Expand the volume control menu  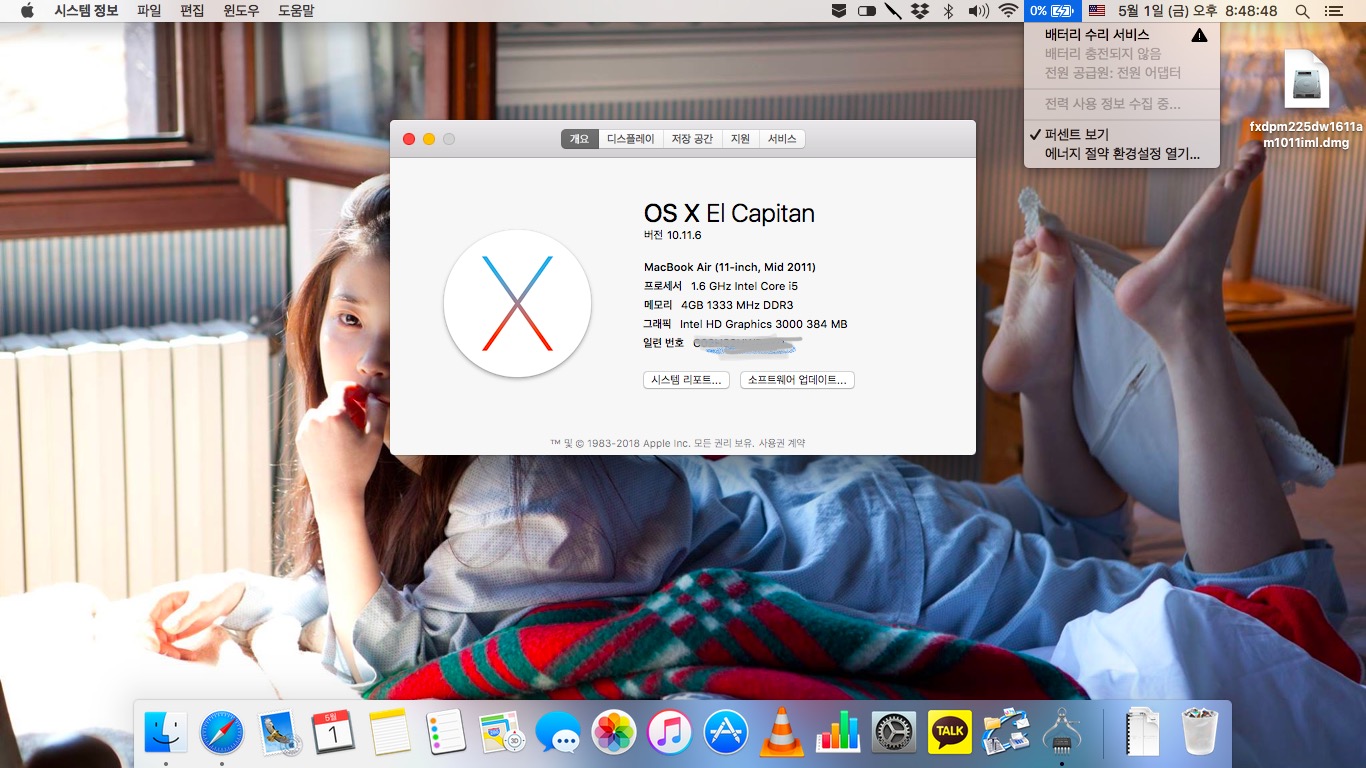pyautogui.click(x=978, y=11)
